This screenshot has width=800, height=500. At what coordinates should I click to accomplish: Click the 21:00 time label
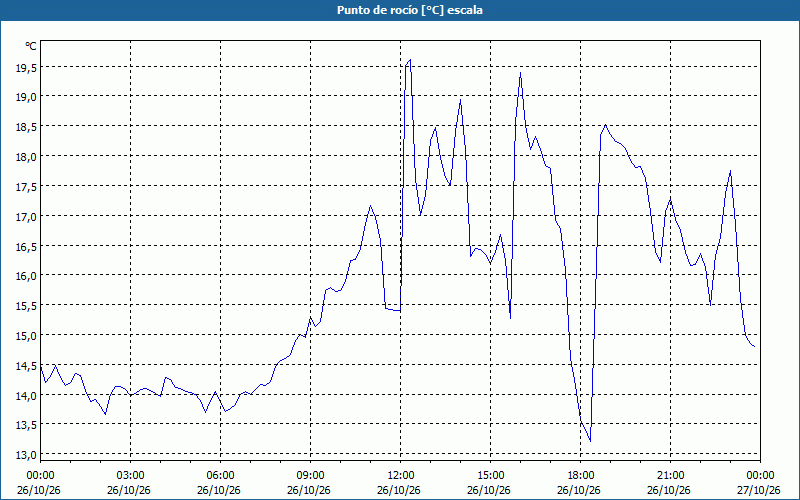[670, 476]
